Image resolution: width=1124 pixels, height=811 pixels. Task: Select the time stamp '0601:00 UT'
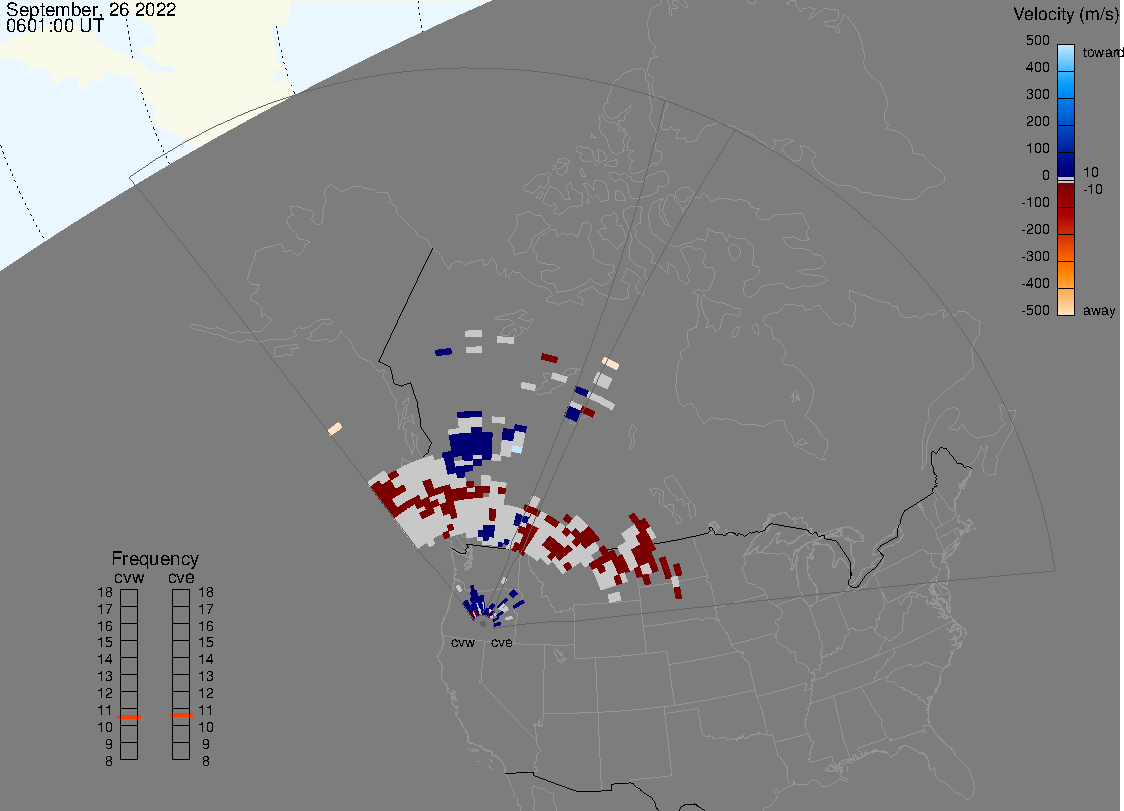[55, 26]
